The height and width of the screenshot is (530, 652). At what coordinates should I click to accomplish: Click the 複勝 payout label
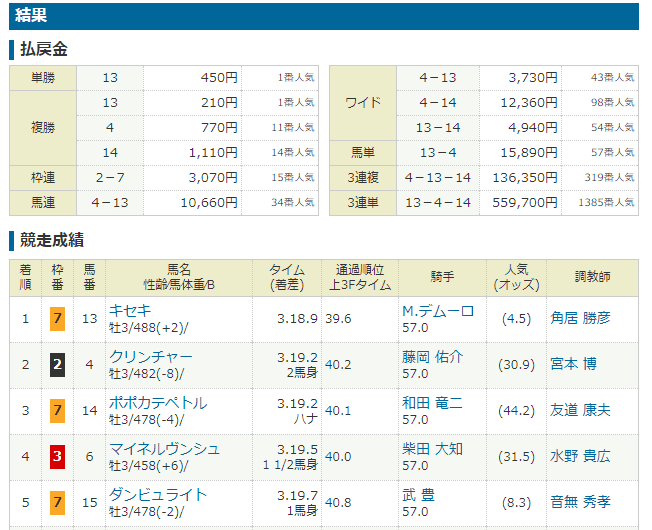pos(43,128)
